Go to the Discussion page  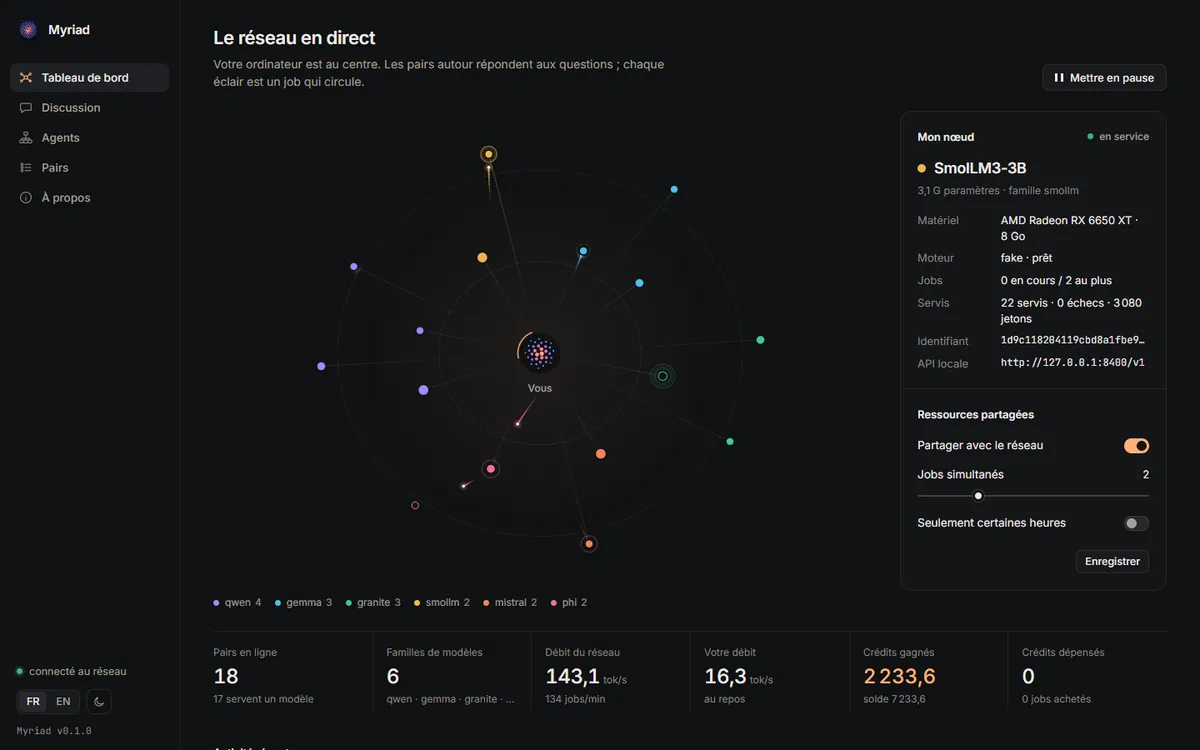coord(90,108)
